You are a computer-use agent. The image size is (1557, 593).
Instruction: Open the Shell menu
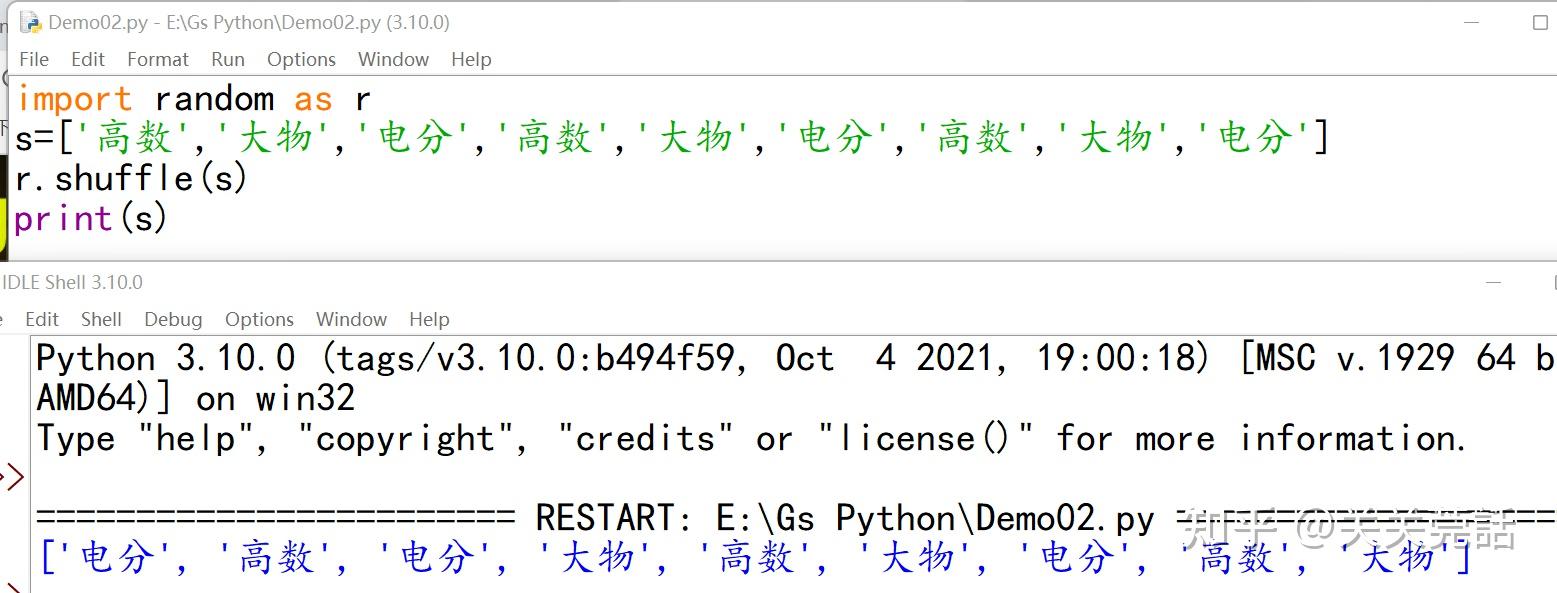click(101, 319)
